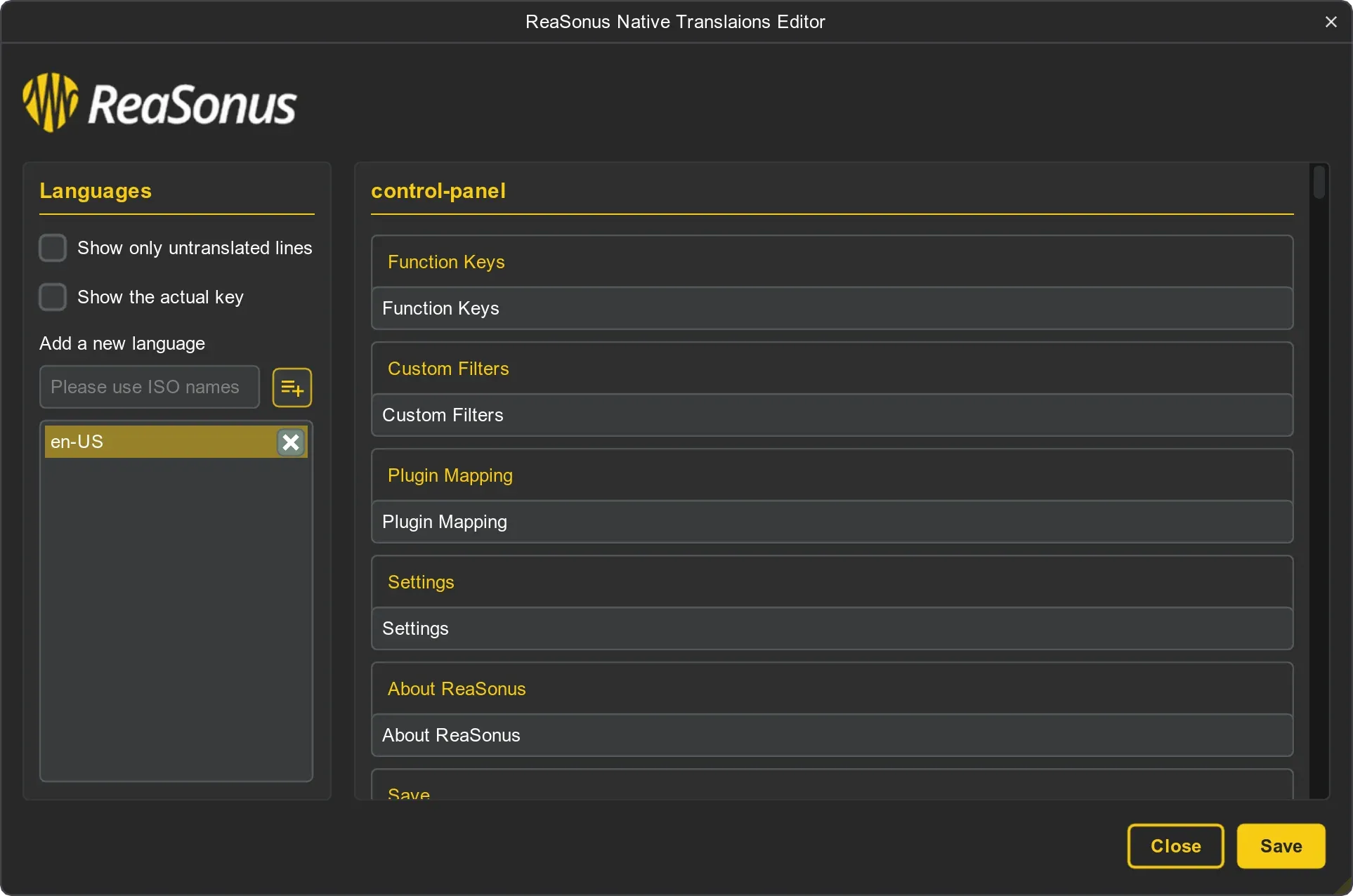Edit the About ReaSonus translation field
The height and width of the screenshot is (896, 1353).
[x=832, y=735]
